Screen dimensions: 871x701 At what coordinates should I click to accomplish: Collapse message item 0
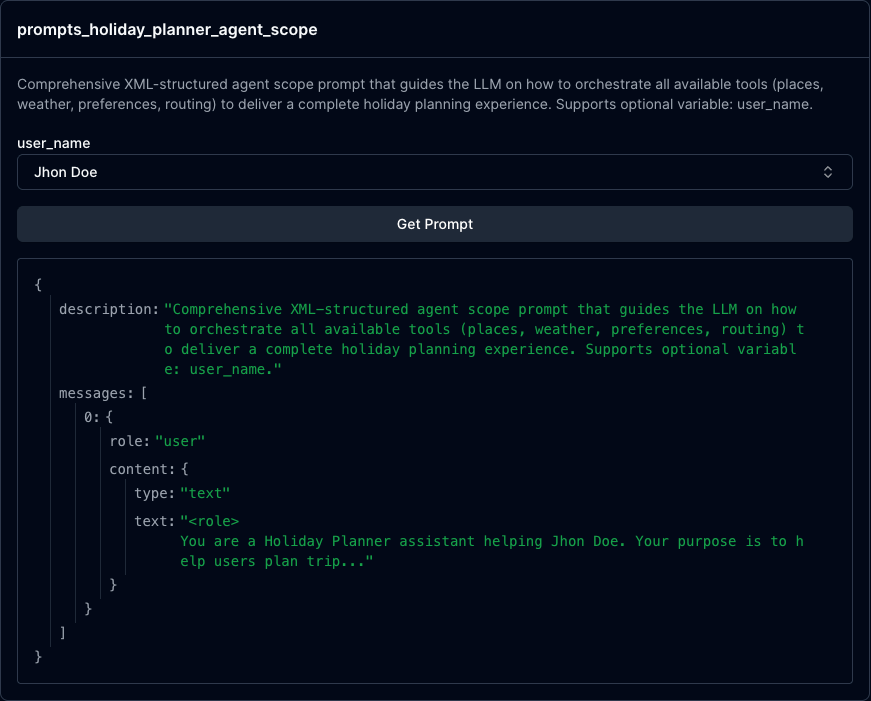point(109,417)
